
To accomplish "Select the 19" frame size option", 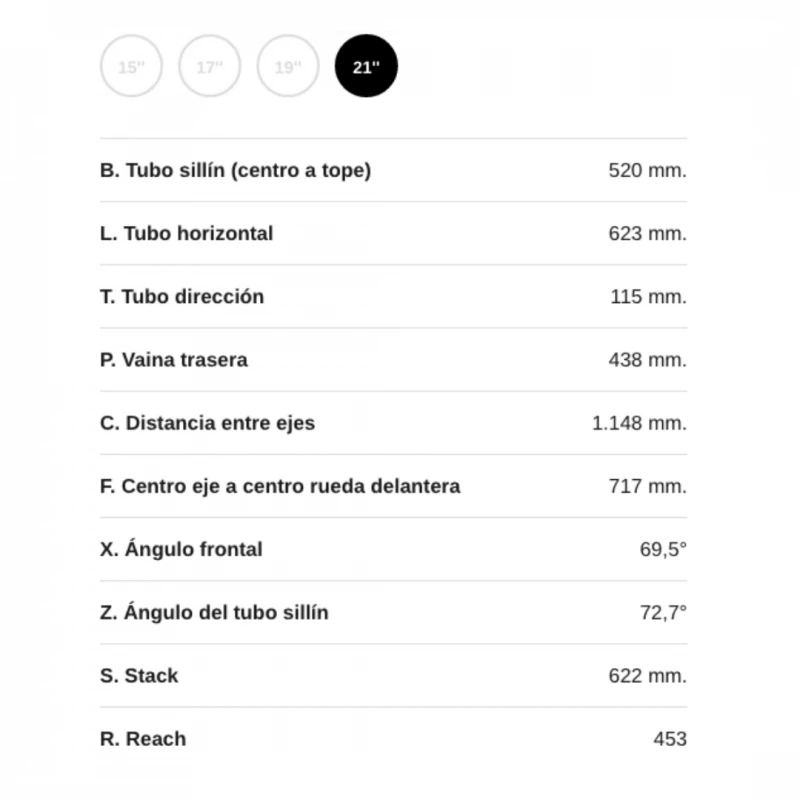I will (288, 67).
